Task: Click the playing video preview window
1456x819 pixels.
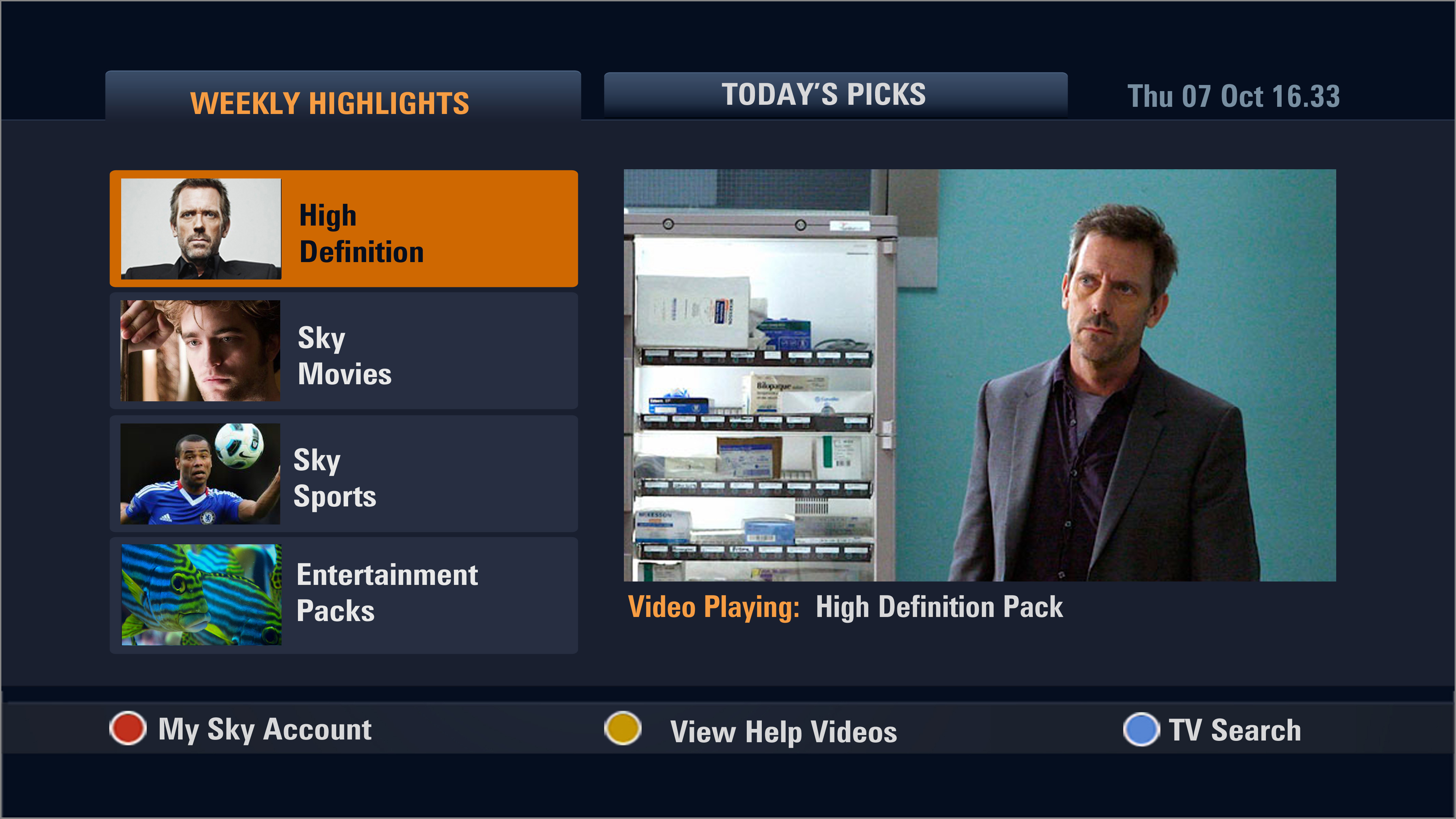Action: 980,375
